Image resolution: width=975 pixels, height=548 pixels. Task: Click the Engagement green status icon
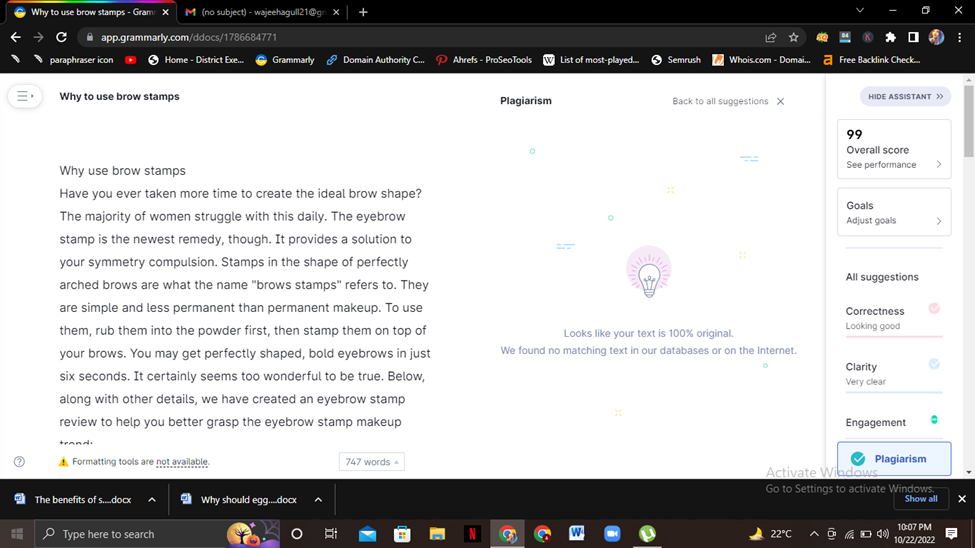[x=934, y=420]
